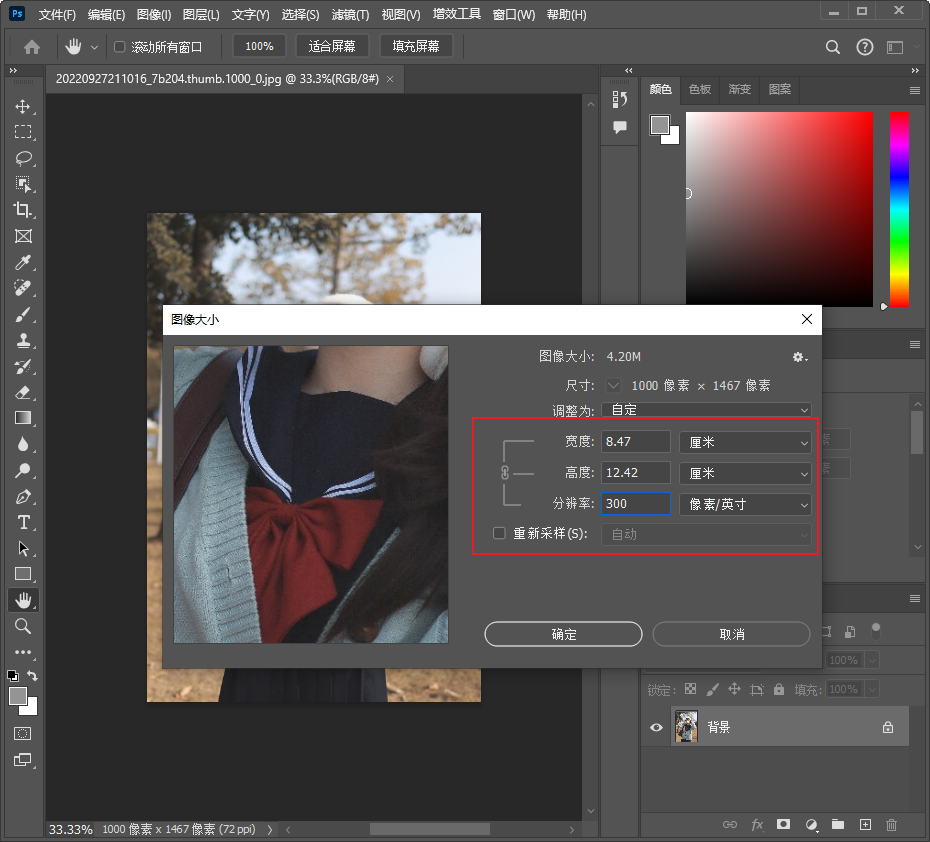Enable the Resample (重新采样) checkbox

(x=500, y=534)
